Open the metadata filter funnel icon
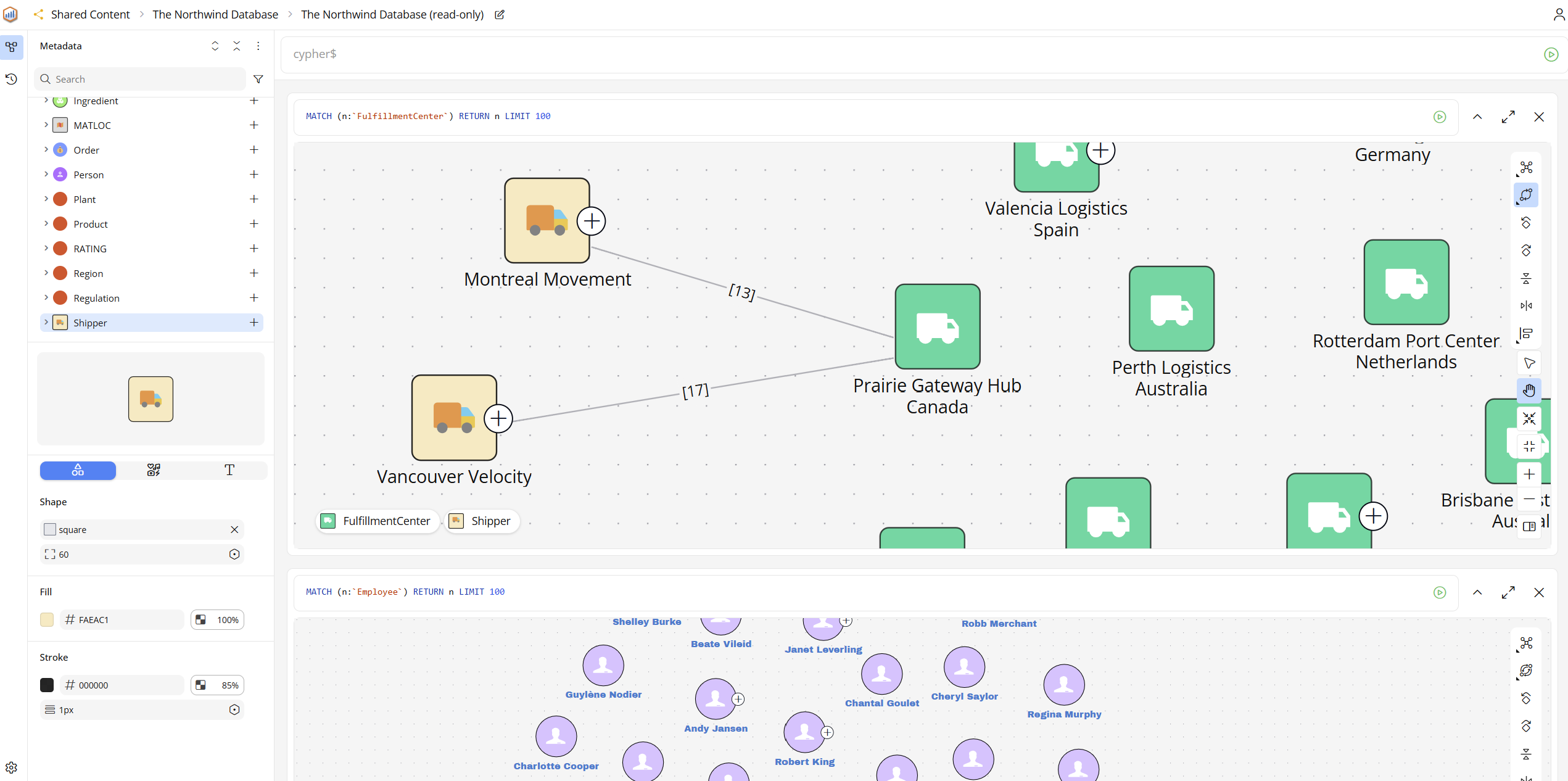The image size is (1568, 781). click(258, 79)
